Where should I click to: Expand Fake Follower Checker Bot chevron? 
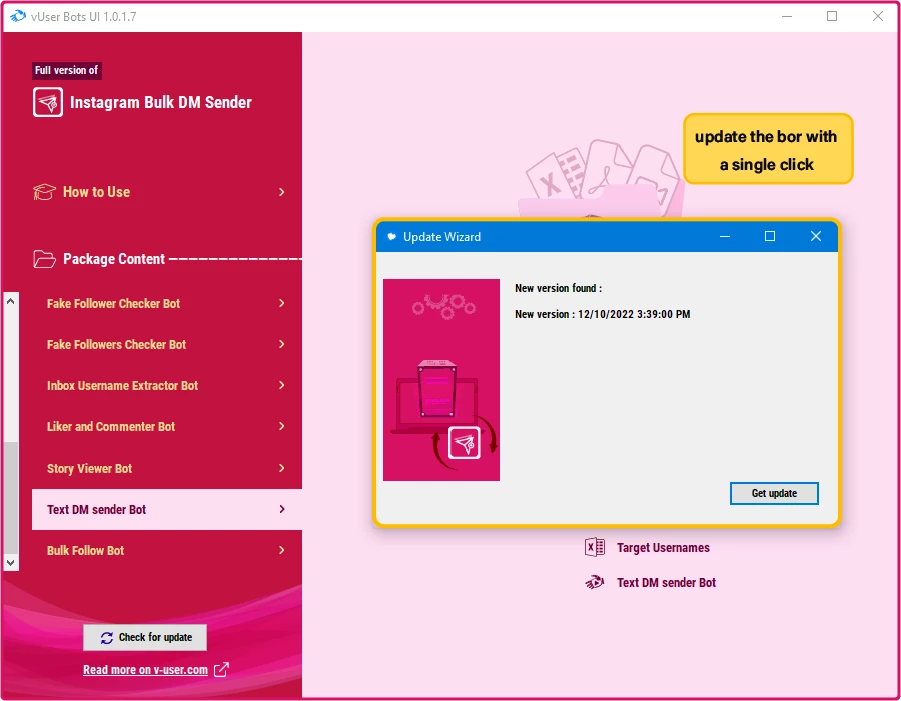click(282, 303)
